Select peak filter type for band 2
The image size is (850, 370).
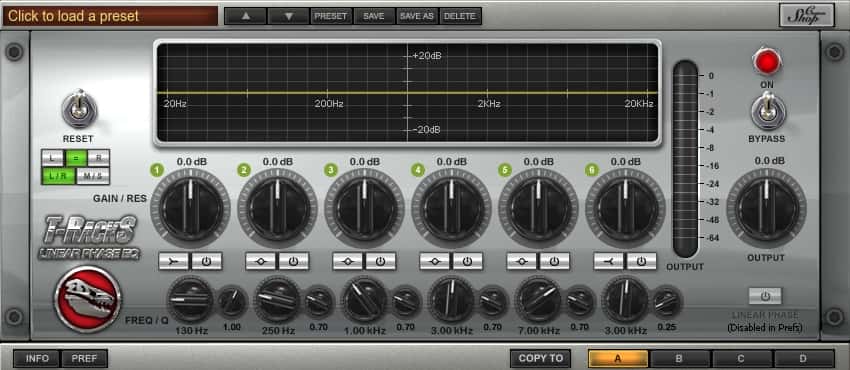point(261,261)
